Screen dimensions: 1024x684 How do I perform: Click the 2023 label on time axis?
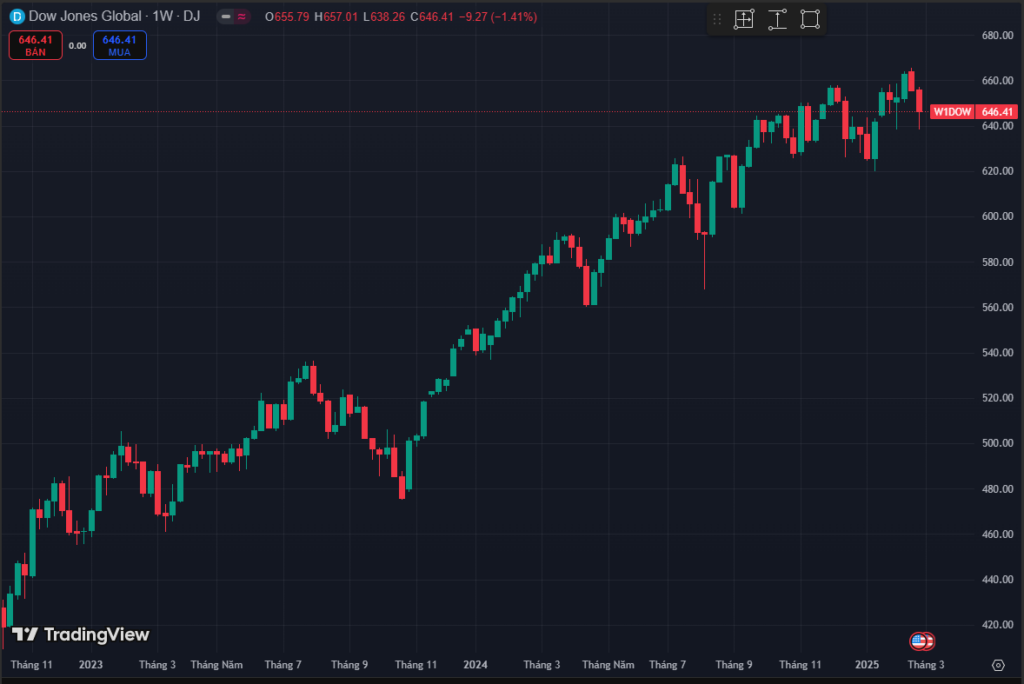pos(91,664)
